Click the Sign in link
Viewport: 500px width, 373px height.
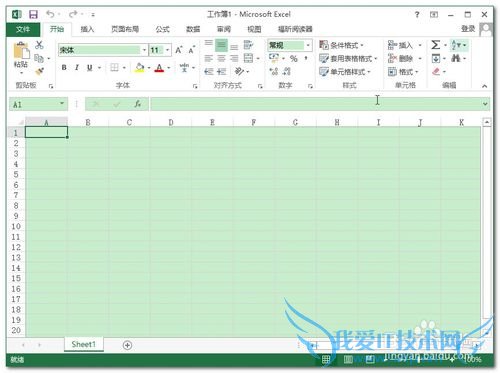click(x=468, y=29)
